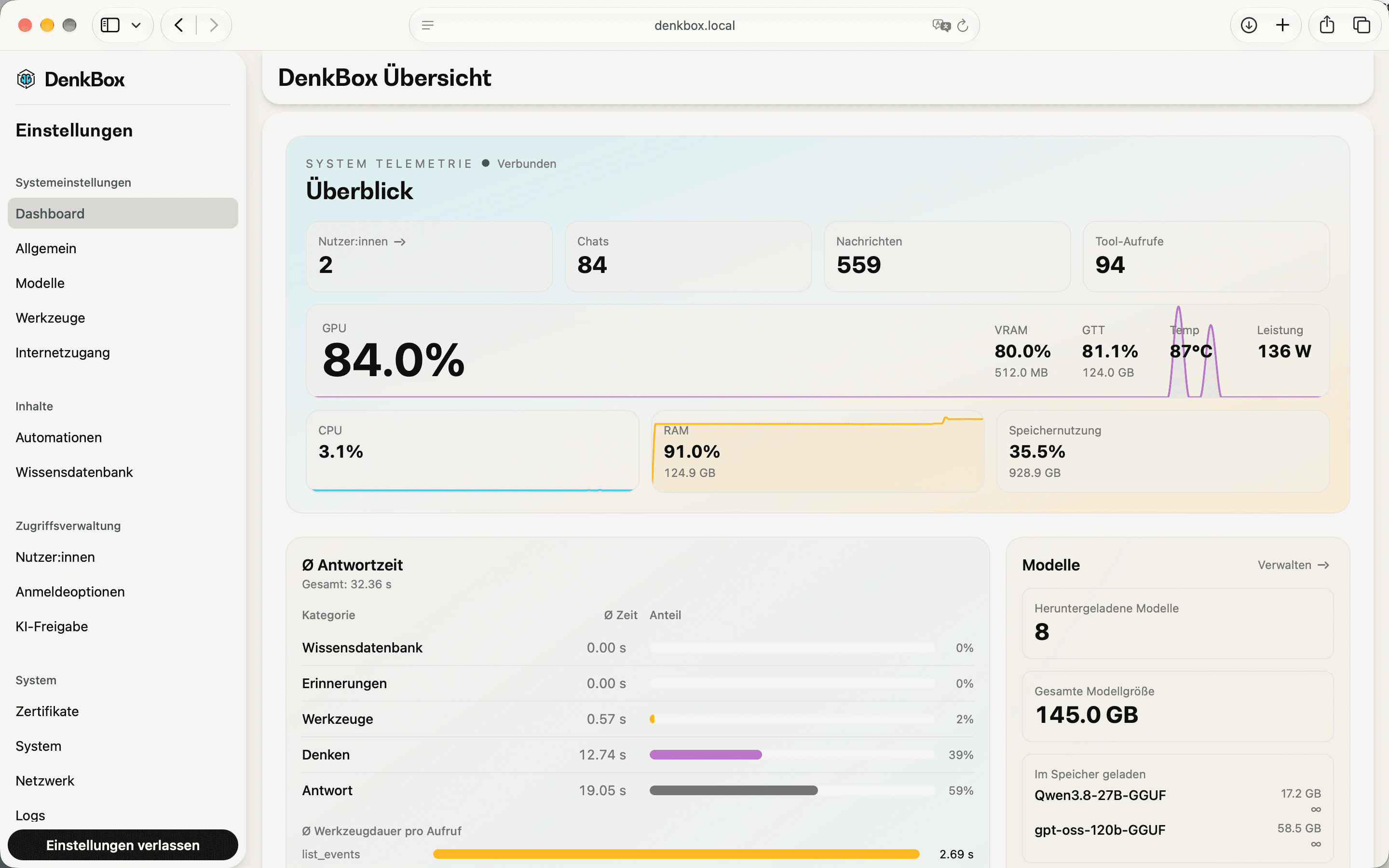Click the Antwort share progress bar
Screen dimensions: 1389x868
click(x=792, y=790)
